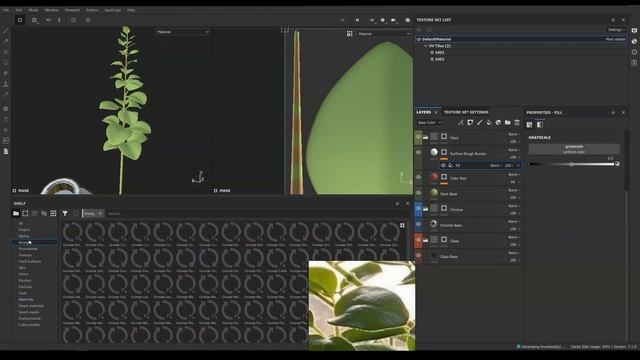The width and height of the screenshot is (640, 360).
Task: Hide the Color Red layer
Action: tap(418, 178)
